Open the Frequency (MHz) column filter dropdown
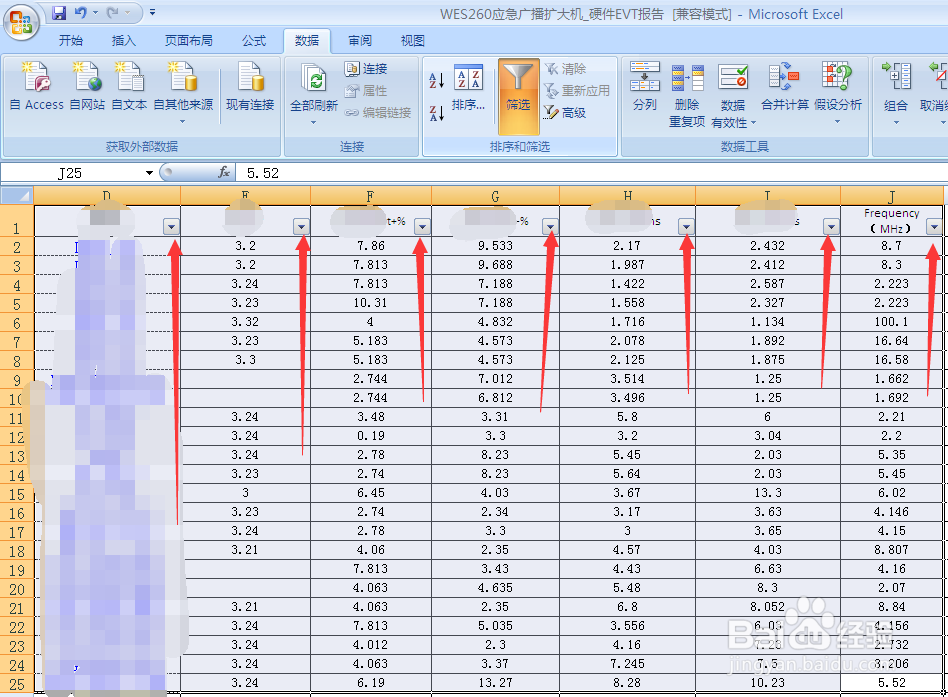This screenshot has width=948, height=697. pos(936,226)
